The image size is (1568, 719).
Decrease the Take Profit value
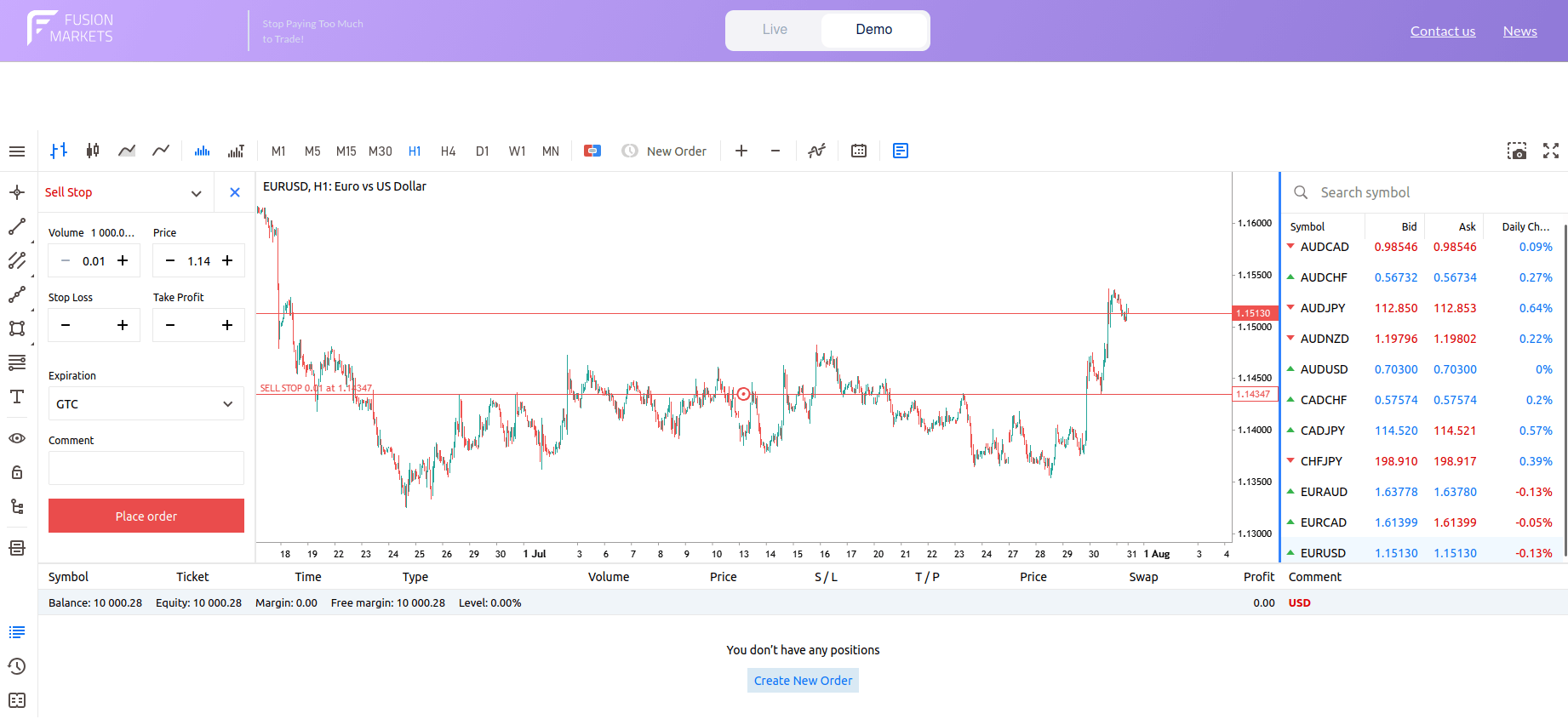tap(170, 325)
